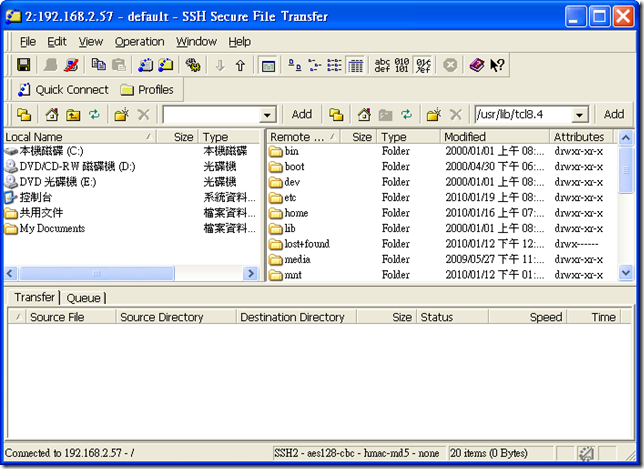The width and height of the screenshot is (644, 469).
Task: Open the Edit menu
Action: [57, 41]
